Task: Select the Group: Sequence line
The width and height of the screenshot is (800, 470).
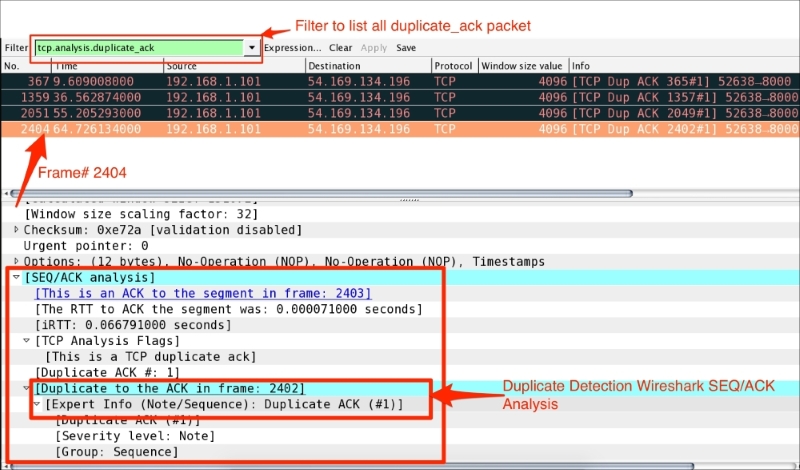Action: (117, 452)
